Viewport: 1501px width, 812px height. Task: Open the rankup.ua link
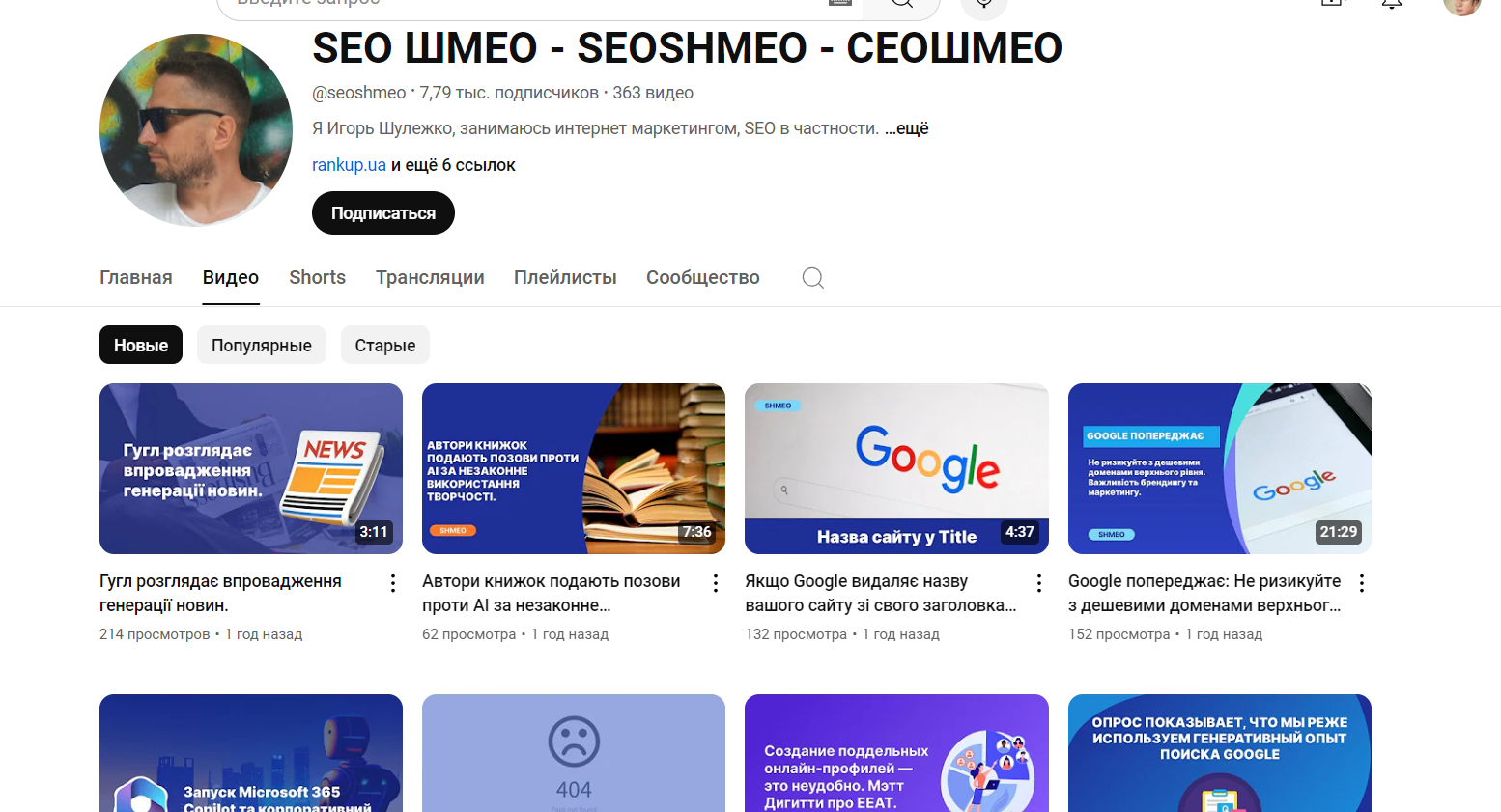pyautogui.click(x=349, y=165)
